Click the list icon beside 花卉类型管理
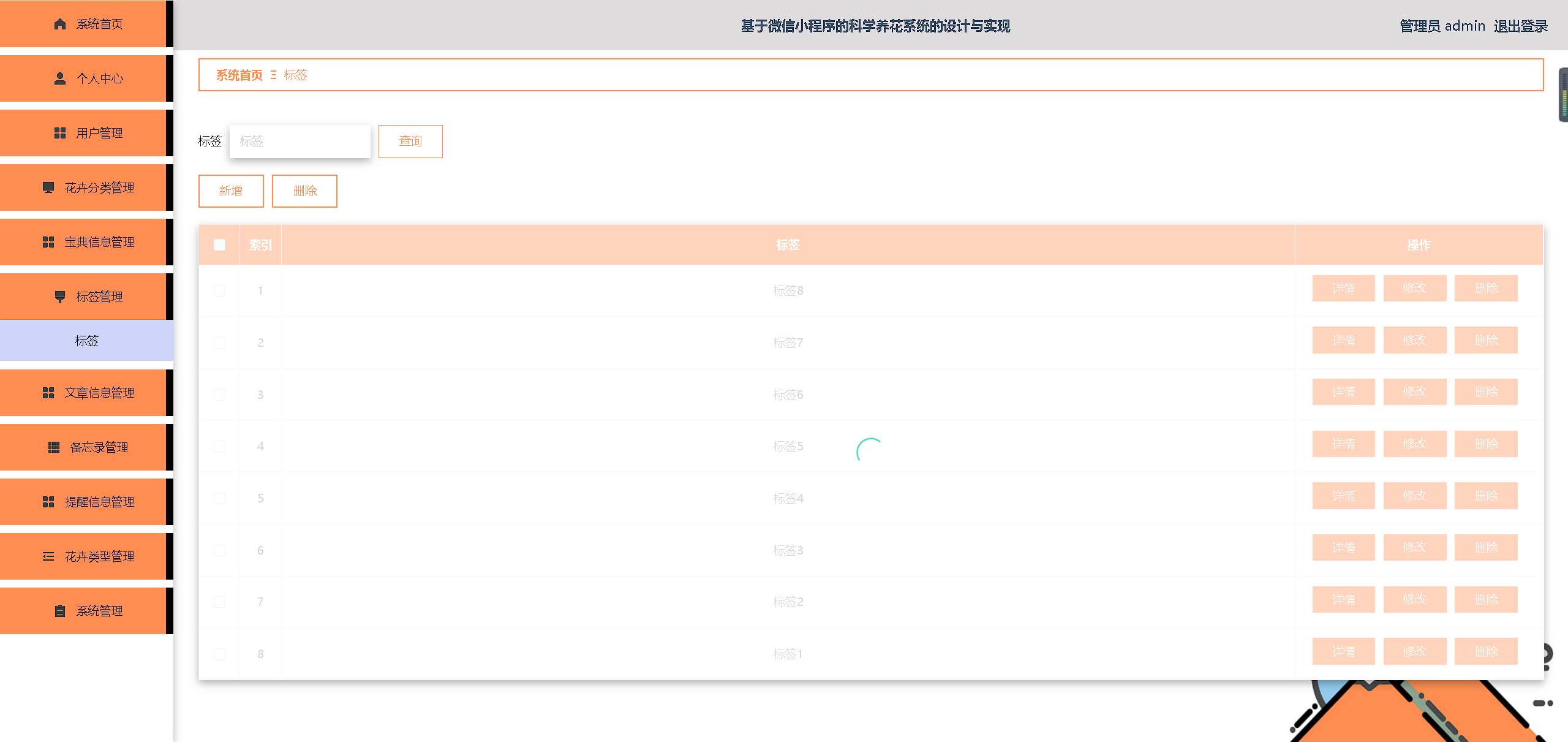Image resolution: width=1568 pixels, height=742 pixels. (48, 556)
